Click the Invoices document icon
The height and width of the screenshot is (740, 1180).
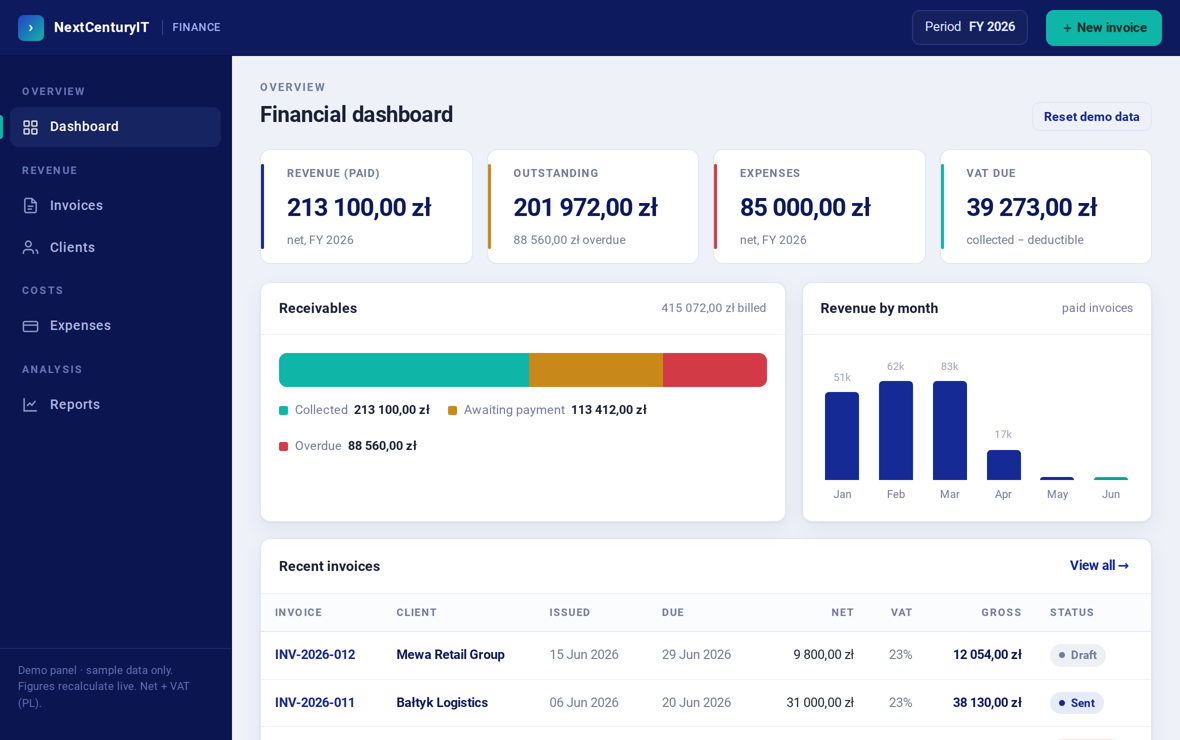point(30,206)
